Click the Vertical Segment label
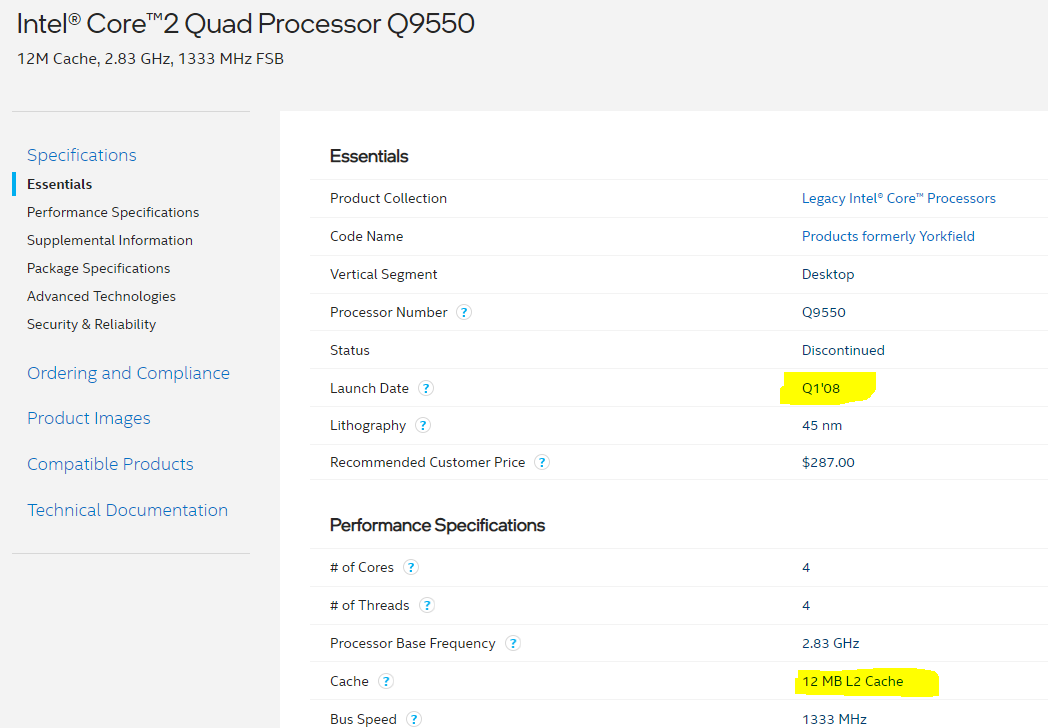 coord(383,275)
